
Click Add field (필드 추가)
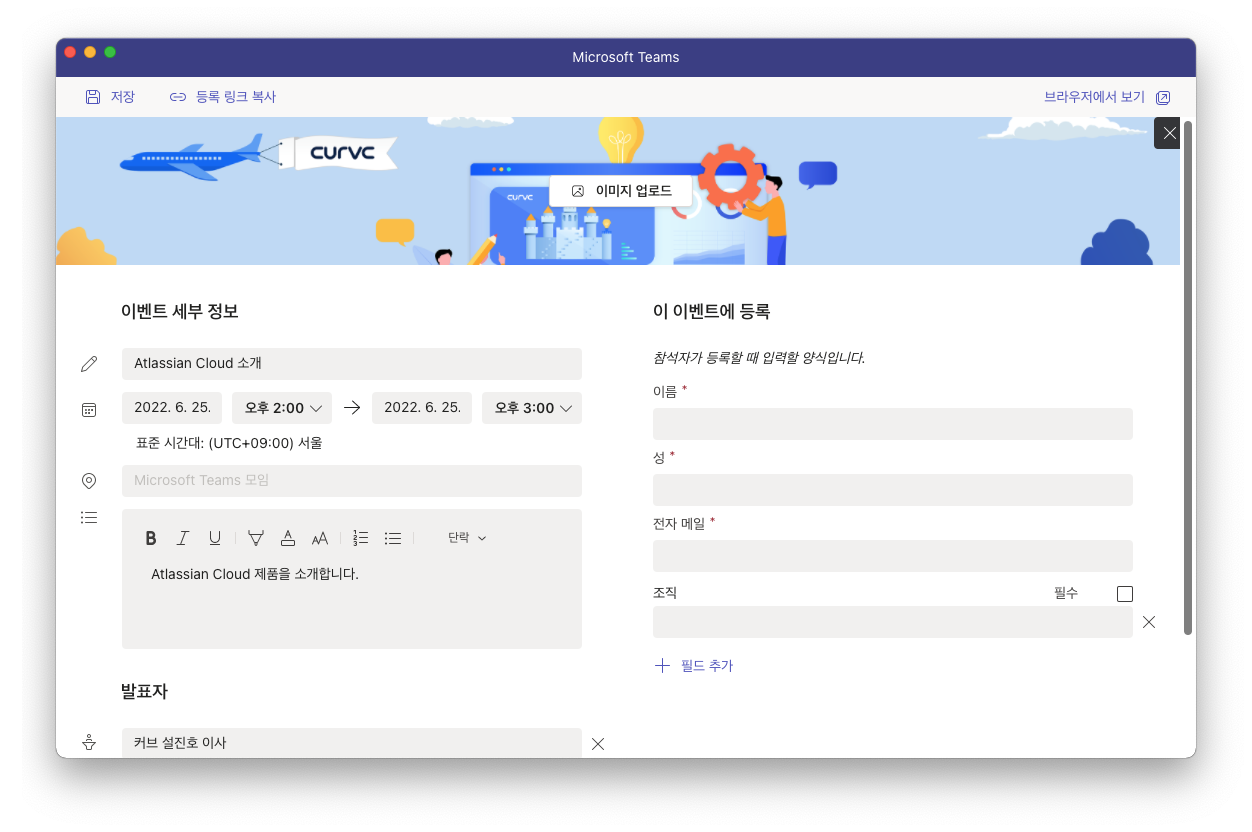693,666
